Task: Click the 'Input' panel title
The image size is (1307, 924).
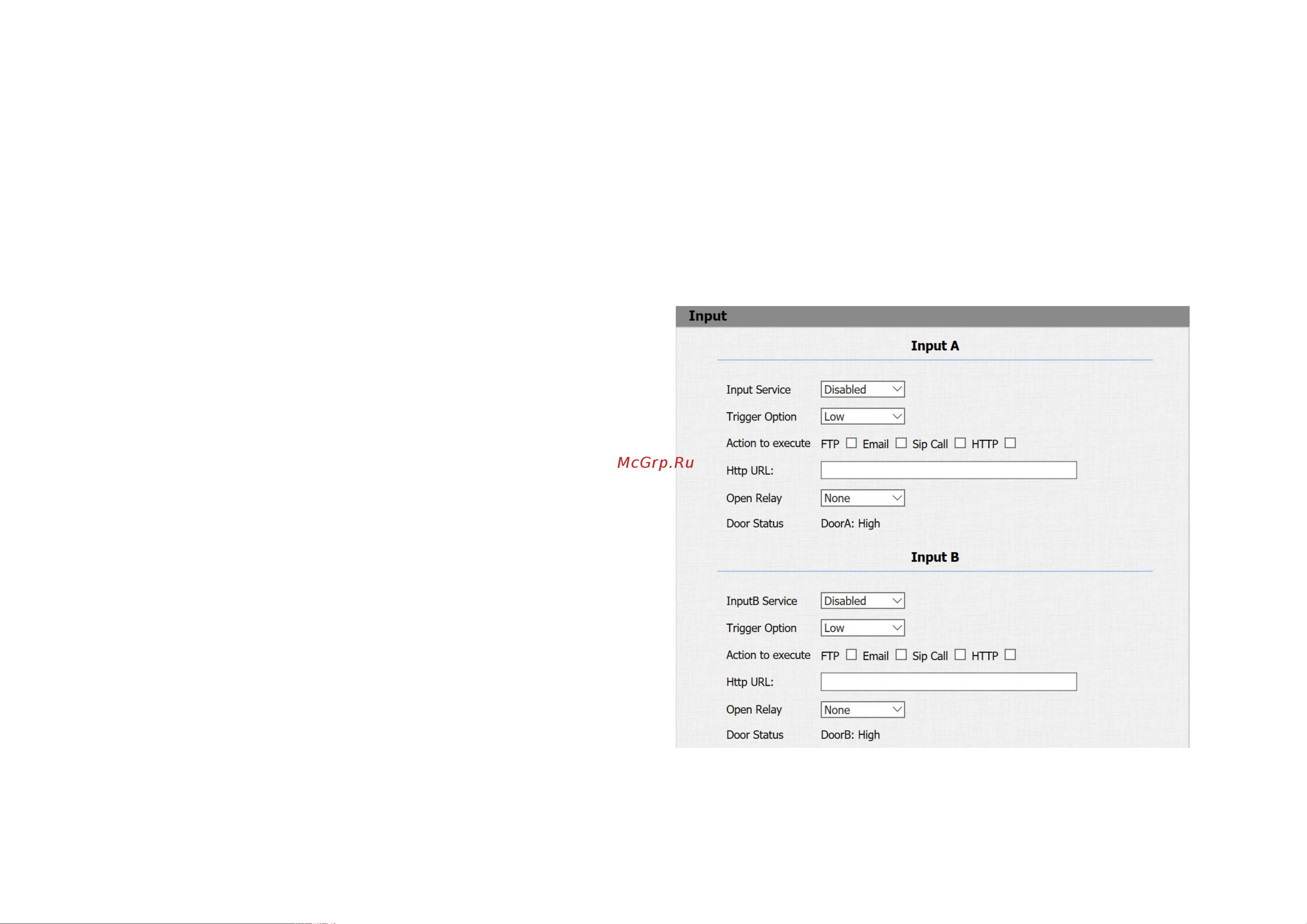Action: point(708,316)
